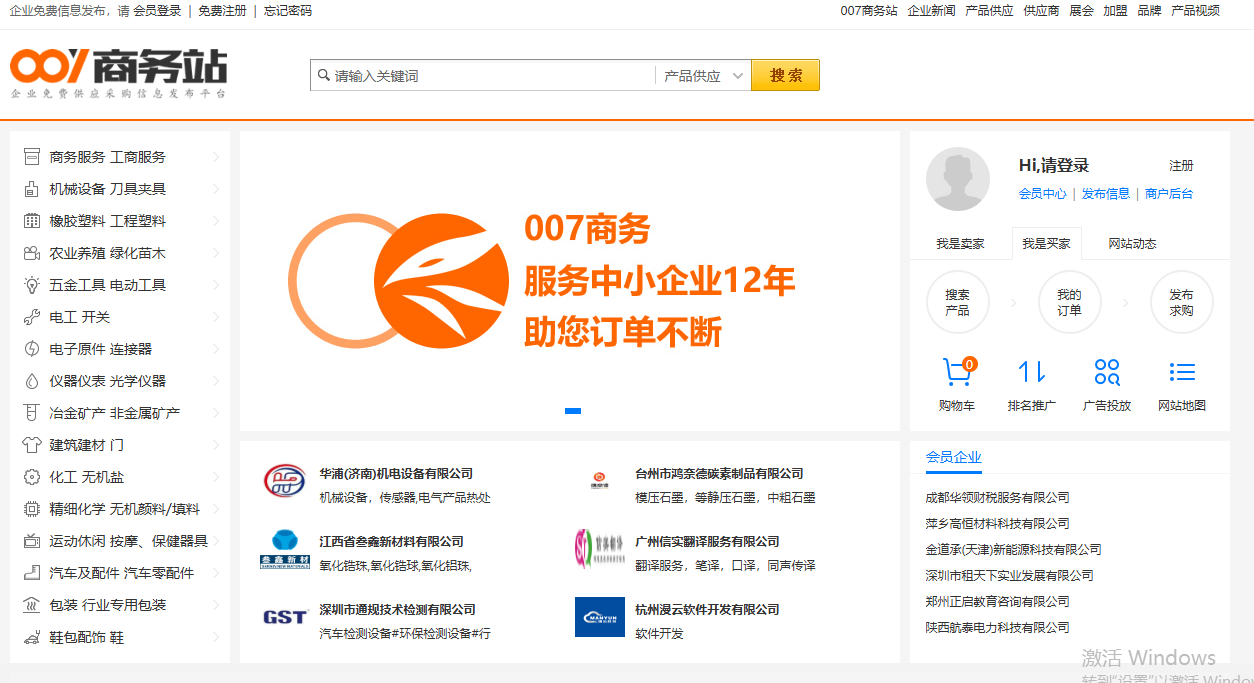Click the 排名推广 ranking promotion icon
The image size is (1254, 683).
(1031, 374)
